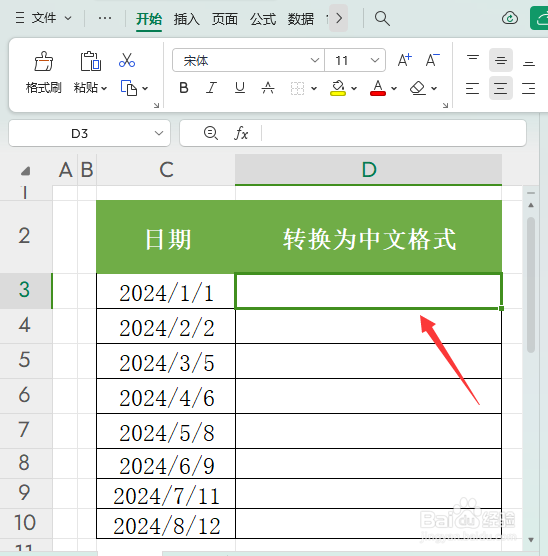The width and height of the screenshot is (548, 556).
Task: Click the Paste clipboard icon
Action: coord(90,61)
